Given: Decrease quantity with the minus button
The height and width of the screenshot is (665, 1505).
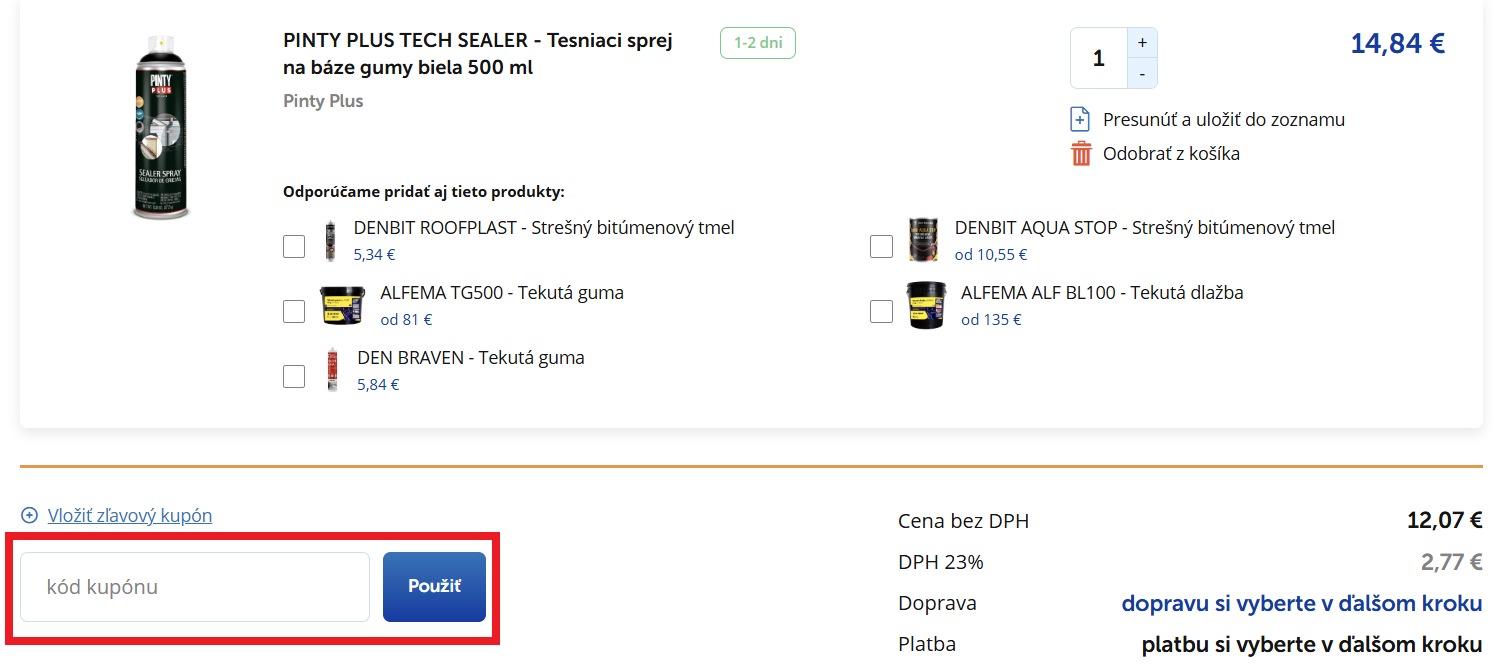Looking at the screenshot, I should click(x=1142, y=73).
